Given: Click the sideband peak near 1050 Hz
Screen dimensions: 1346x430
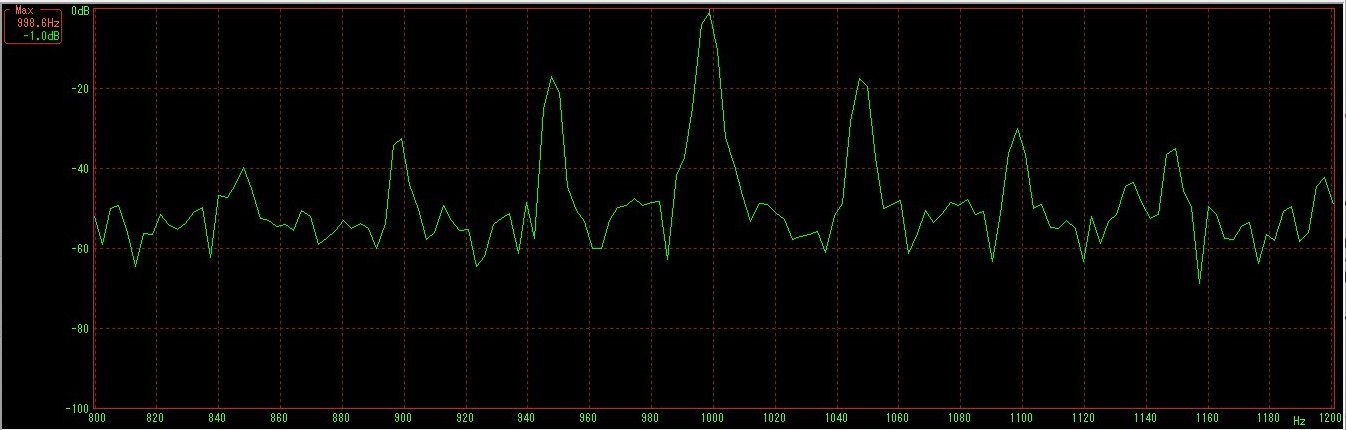Looking at the screenshot, I should [859, 78].
